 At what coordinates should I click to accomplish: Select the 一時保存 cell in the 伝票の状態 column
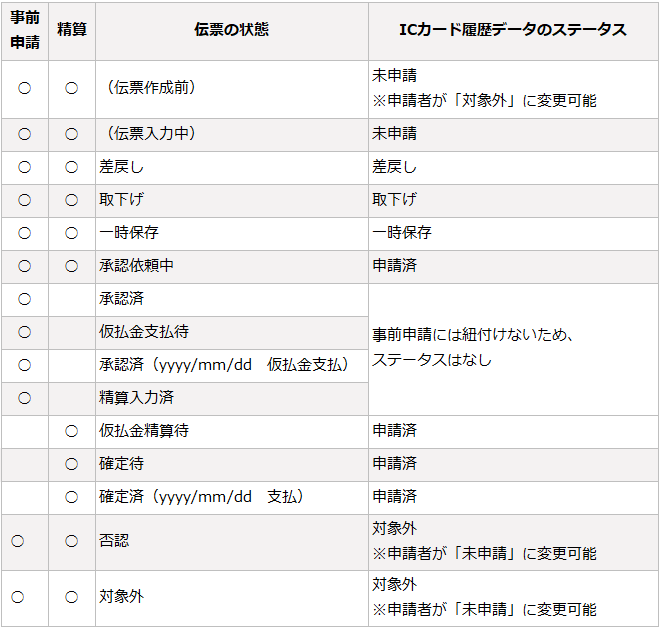pos(129,233)
